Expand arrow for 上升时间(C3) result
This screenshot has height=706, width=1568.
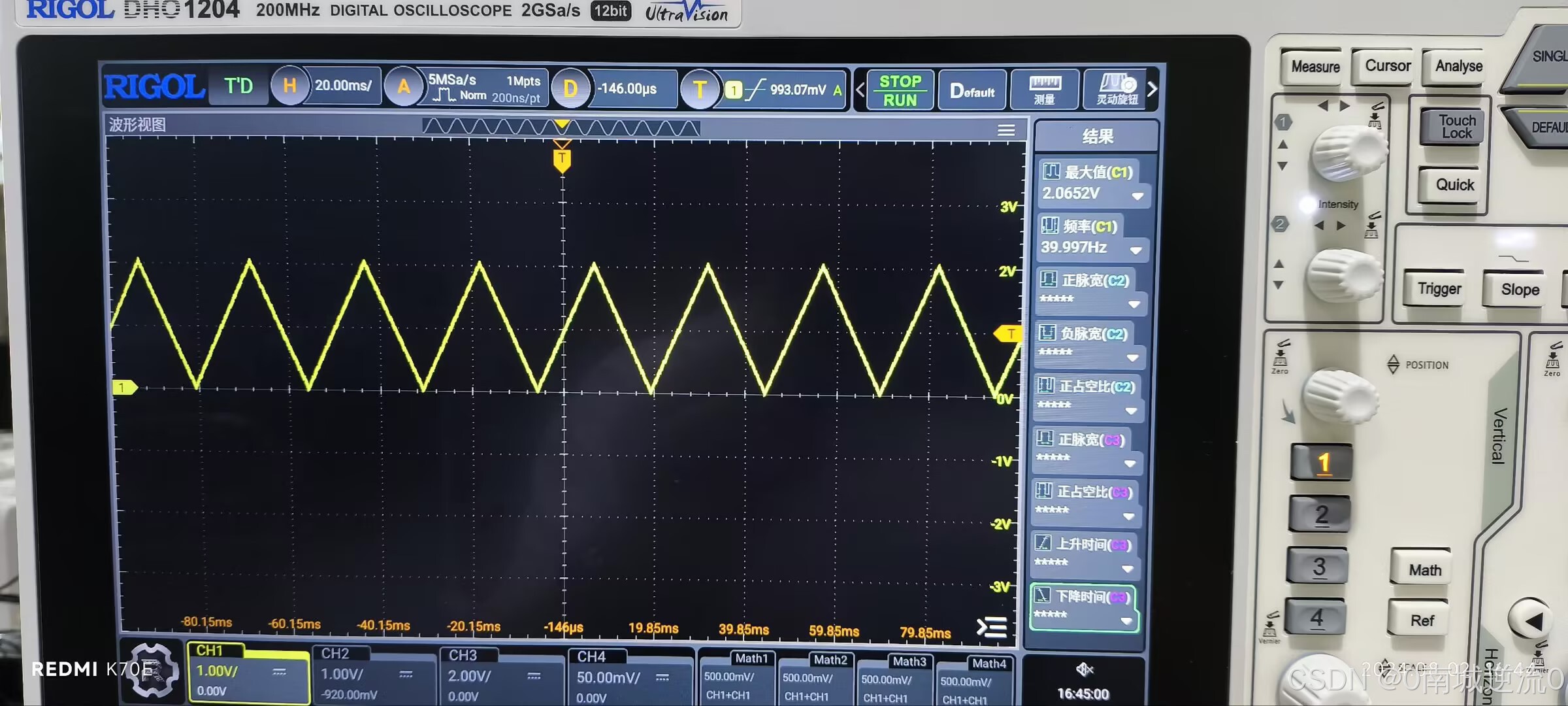tap(1127, 569)
